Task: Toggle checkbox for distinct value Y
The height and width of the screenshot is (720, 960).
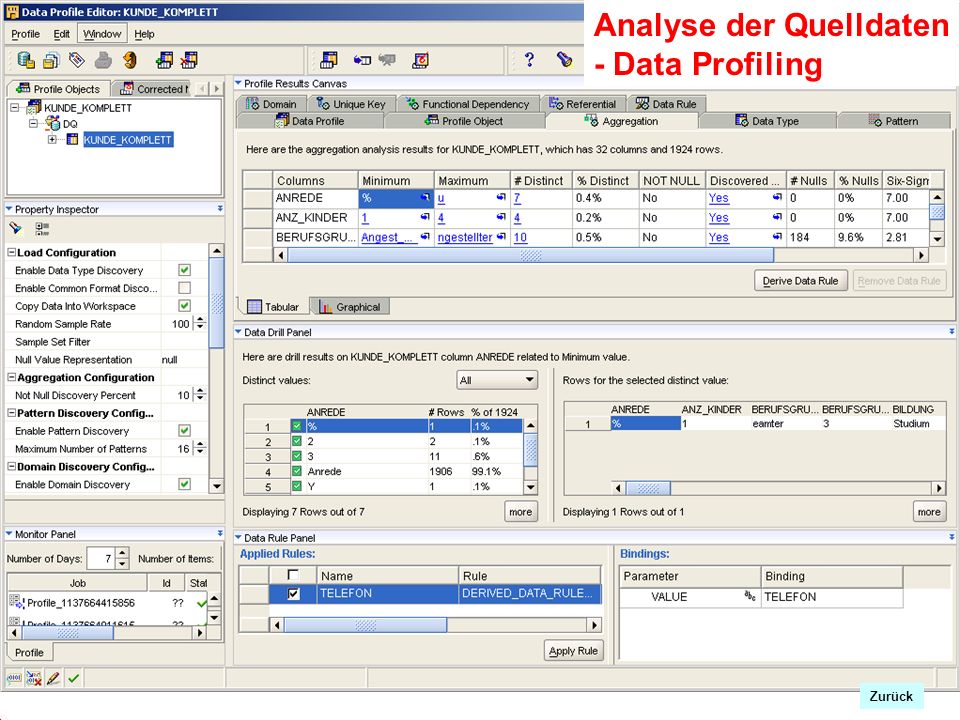Action: pos(297,486)
